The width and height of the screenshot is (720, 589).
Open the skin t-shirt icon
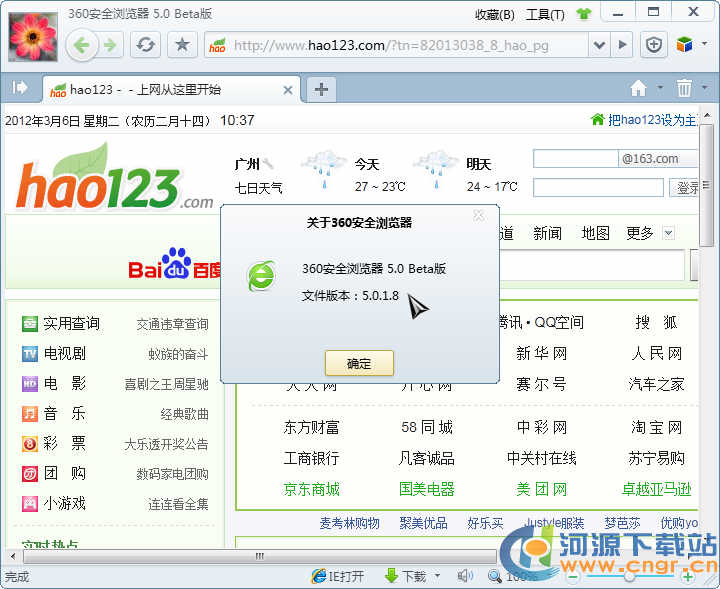584,14
